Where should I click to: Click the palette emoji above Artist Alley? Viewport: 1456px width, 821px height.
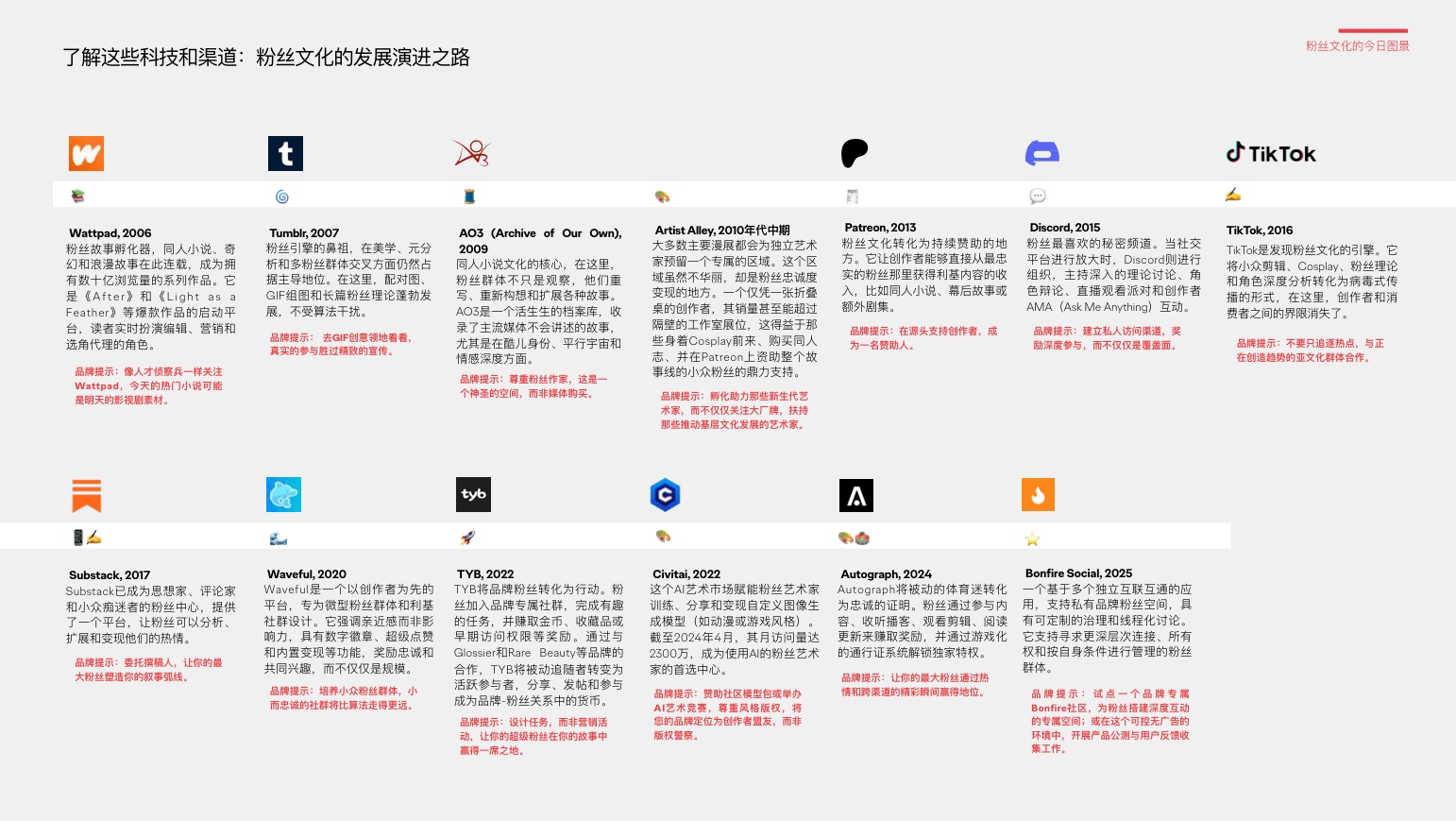(662, 197)
